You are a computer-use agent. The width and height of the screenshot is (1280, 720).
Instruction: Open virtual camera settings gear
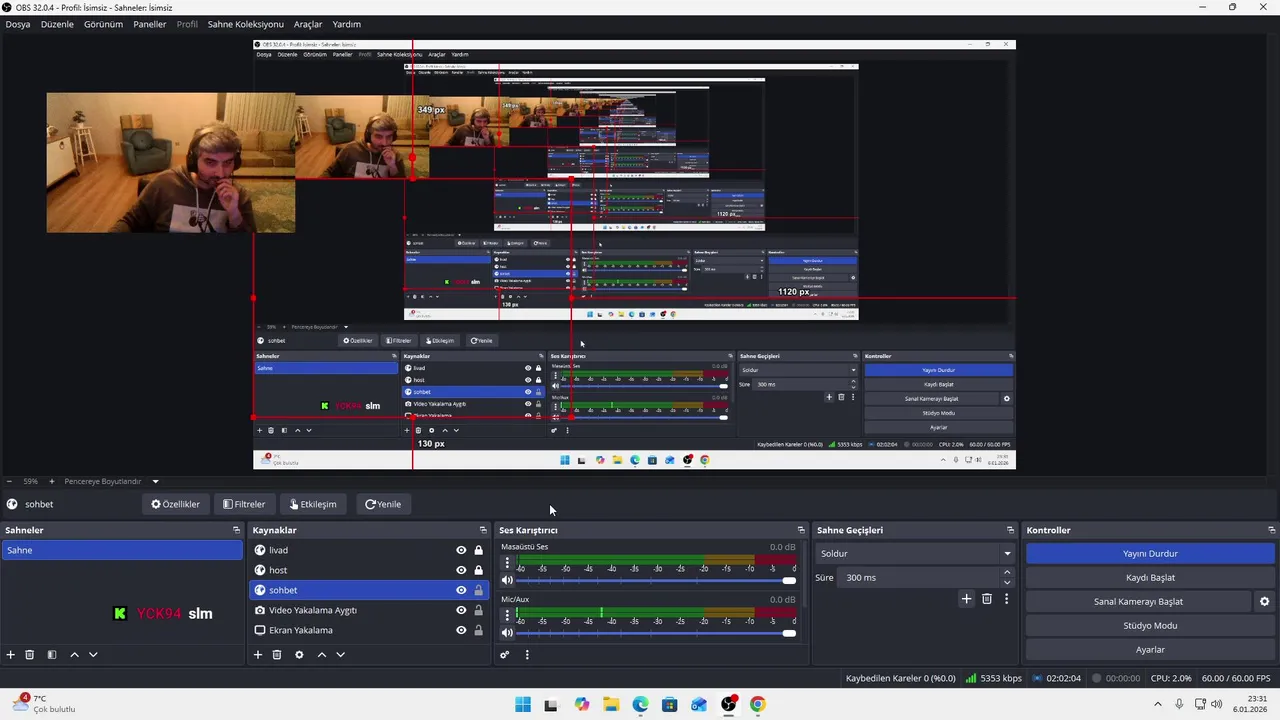point(1264,602)
